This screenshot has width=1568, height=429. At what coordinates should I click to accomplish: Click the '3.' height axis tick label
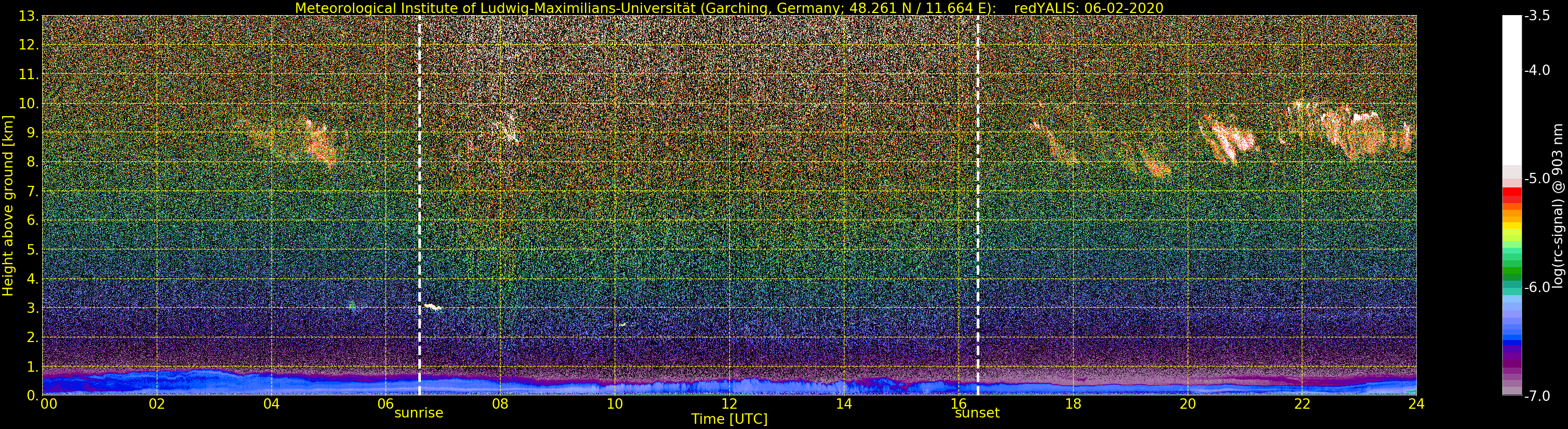click(33, 308)
